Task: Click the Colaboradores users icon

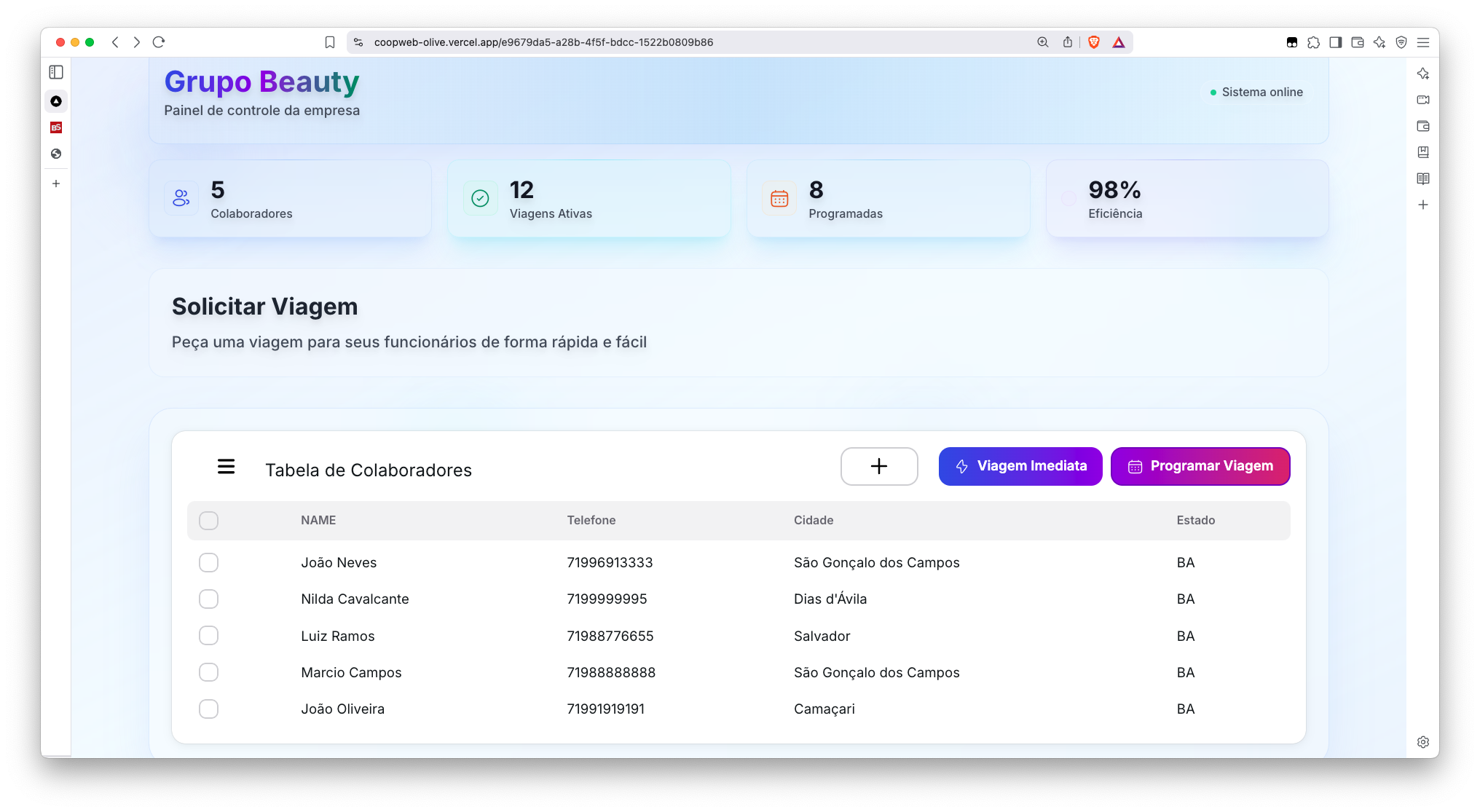Action: [x=181, y=197]
